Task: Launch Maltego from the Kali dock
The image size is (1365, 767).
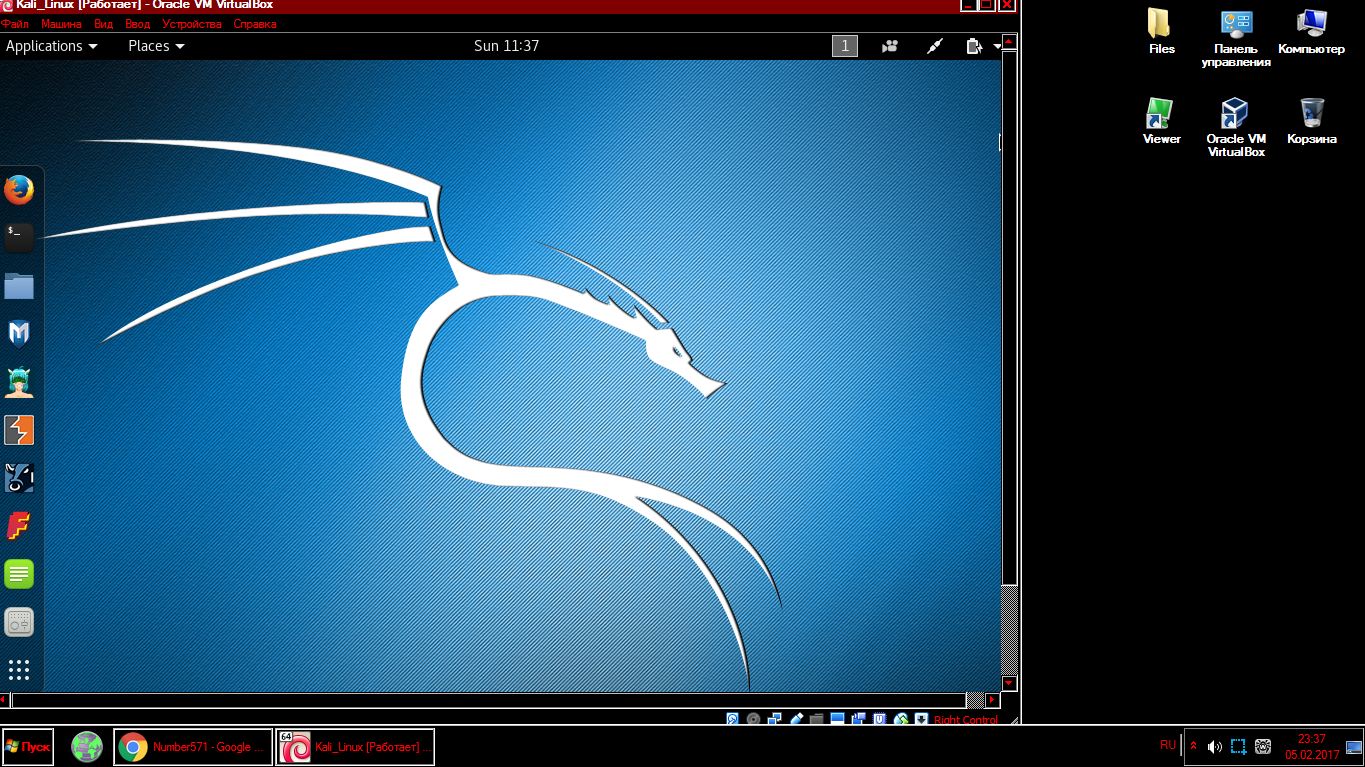Action: pos(19,478)
